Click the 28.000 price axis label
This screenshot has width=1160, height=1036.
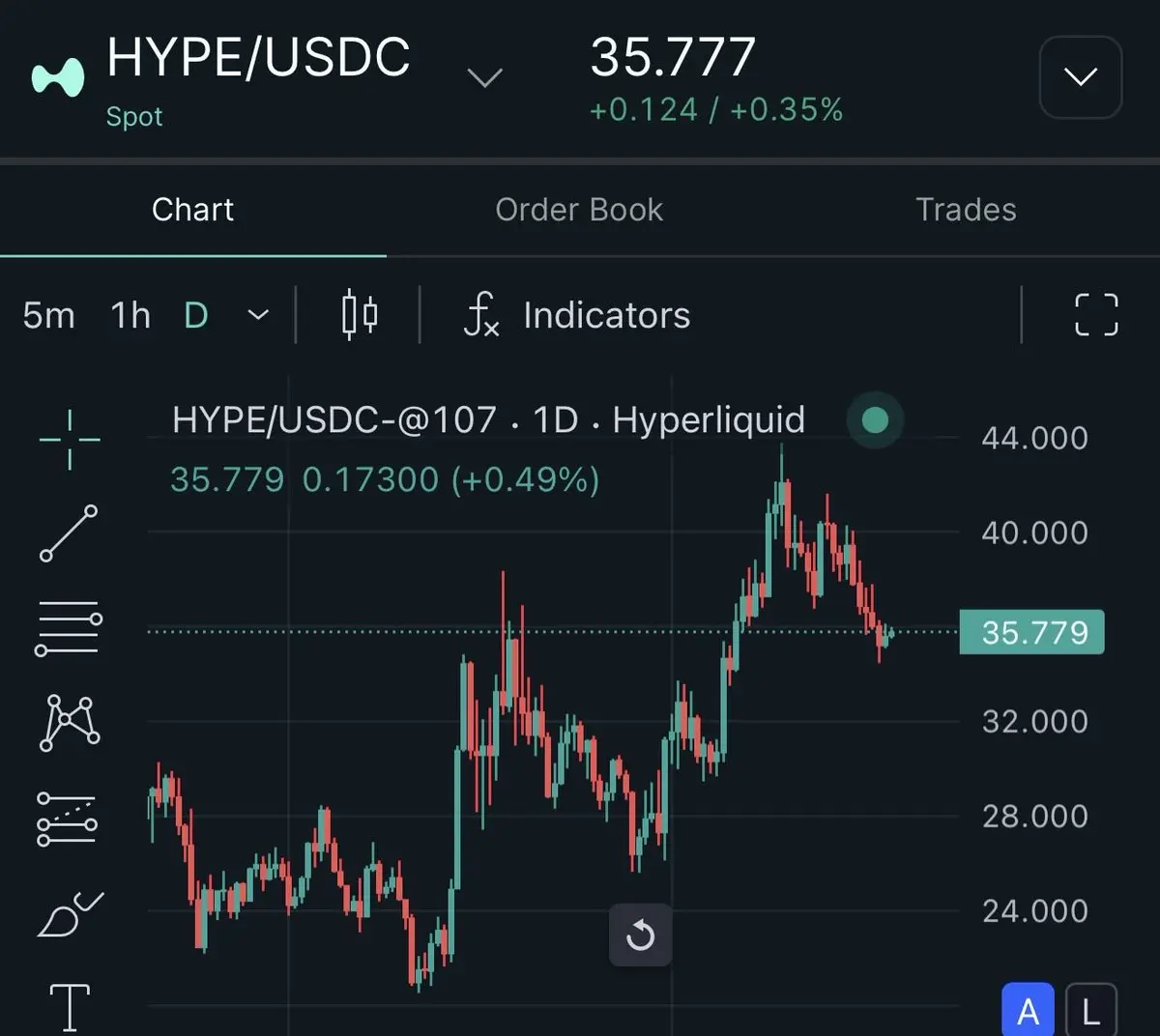1035,816
